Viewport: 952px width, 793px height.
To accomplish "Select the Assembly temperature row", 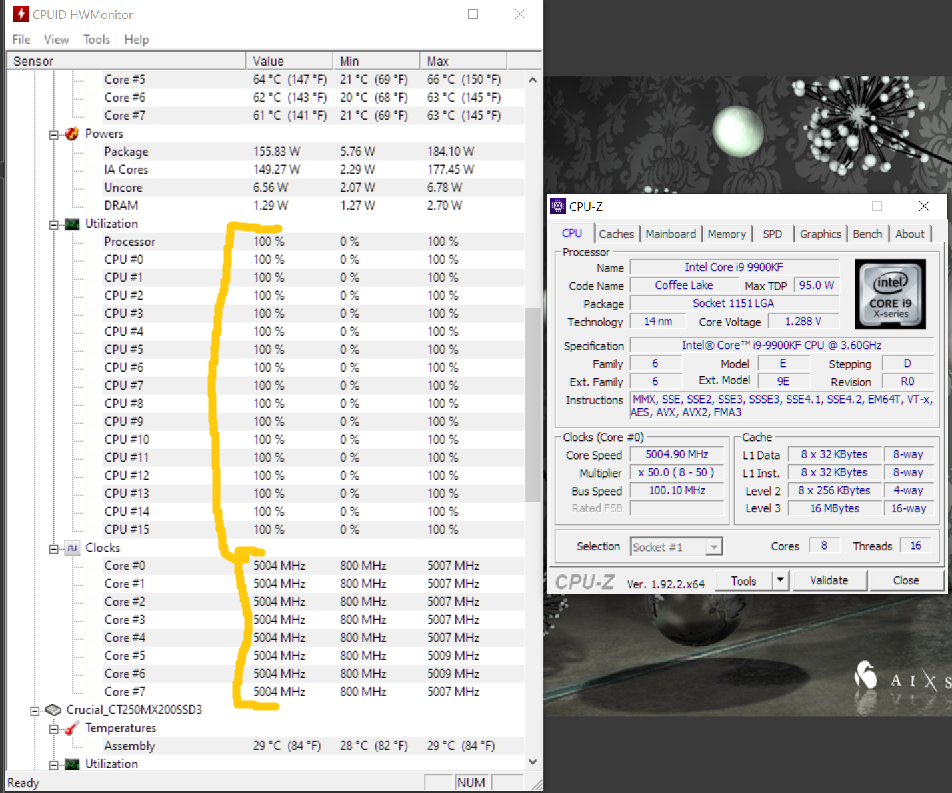I will (313, 746).
